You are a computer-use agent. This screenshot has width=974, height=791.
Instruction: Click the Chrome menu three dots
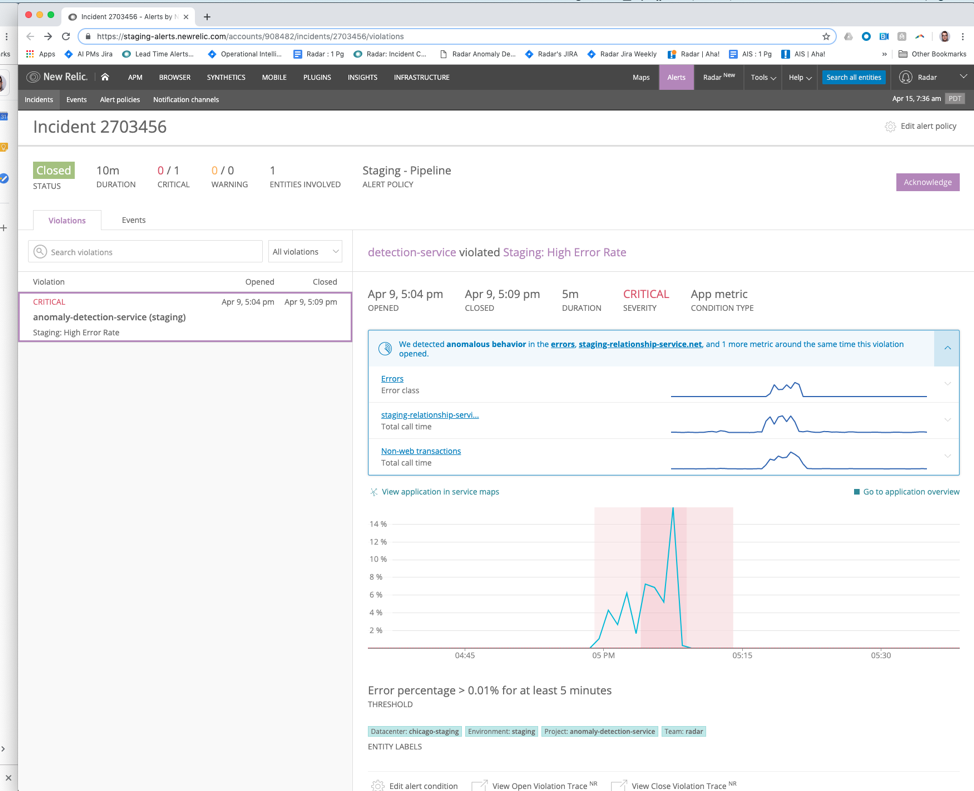coord(963,37)
